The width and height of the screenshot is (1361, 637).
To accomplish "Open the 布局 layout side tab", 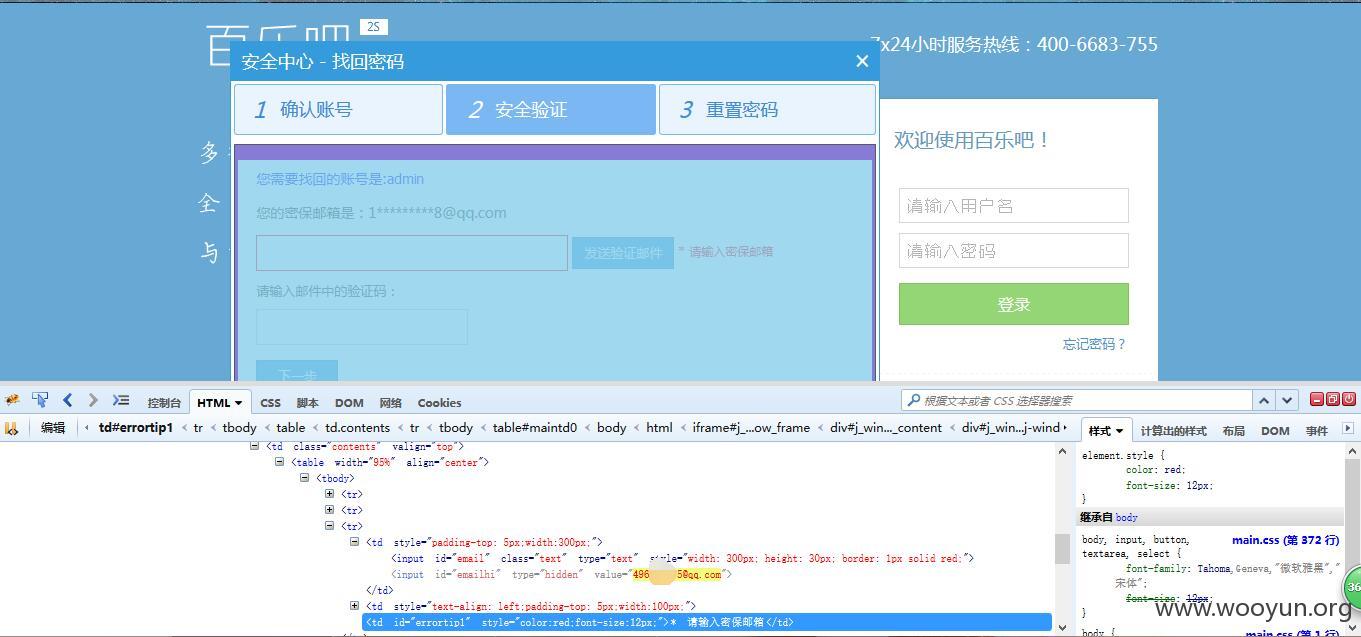I will 1233,431.
